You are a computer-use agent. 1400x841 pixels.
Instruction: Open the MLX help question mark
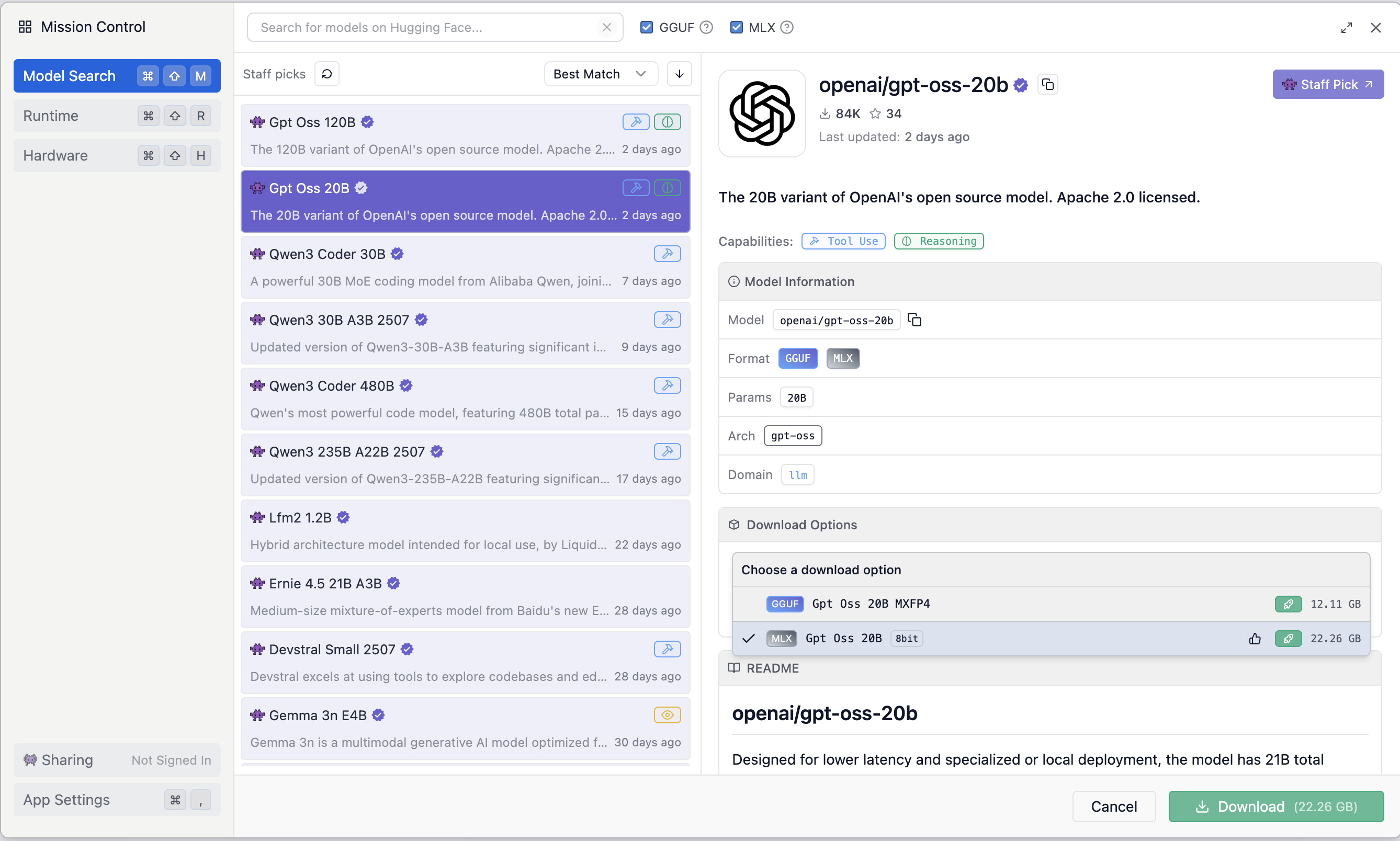pyautogui.click(x=786, y=27)
